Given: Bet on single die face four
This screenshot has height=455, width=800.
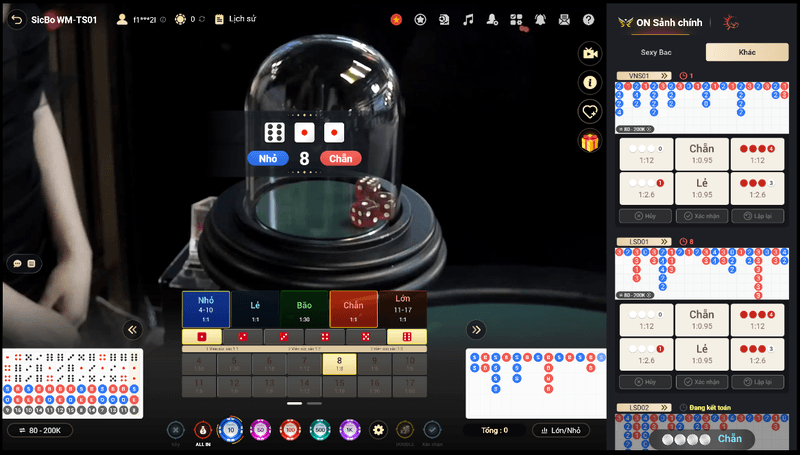Looking at the screenshot, I should (324, 337).
